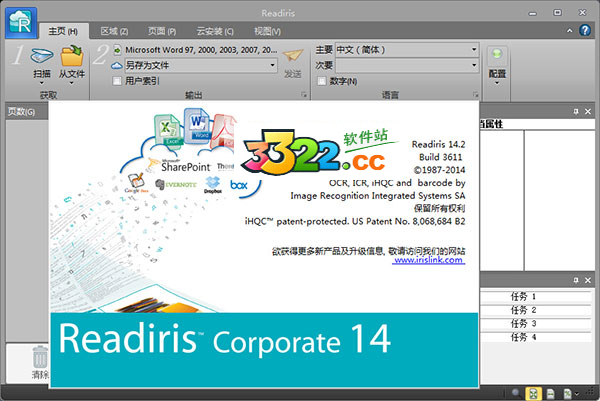
Task: Toggle the 数字(N) checkbox
Action: click(322, 81)
